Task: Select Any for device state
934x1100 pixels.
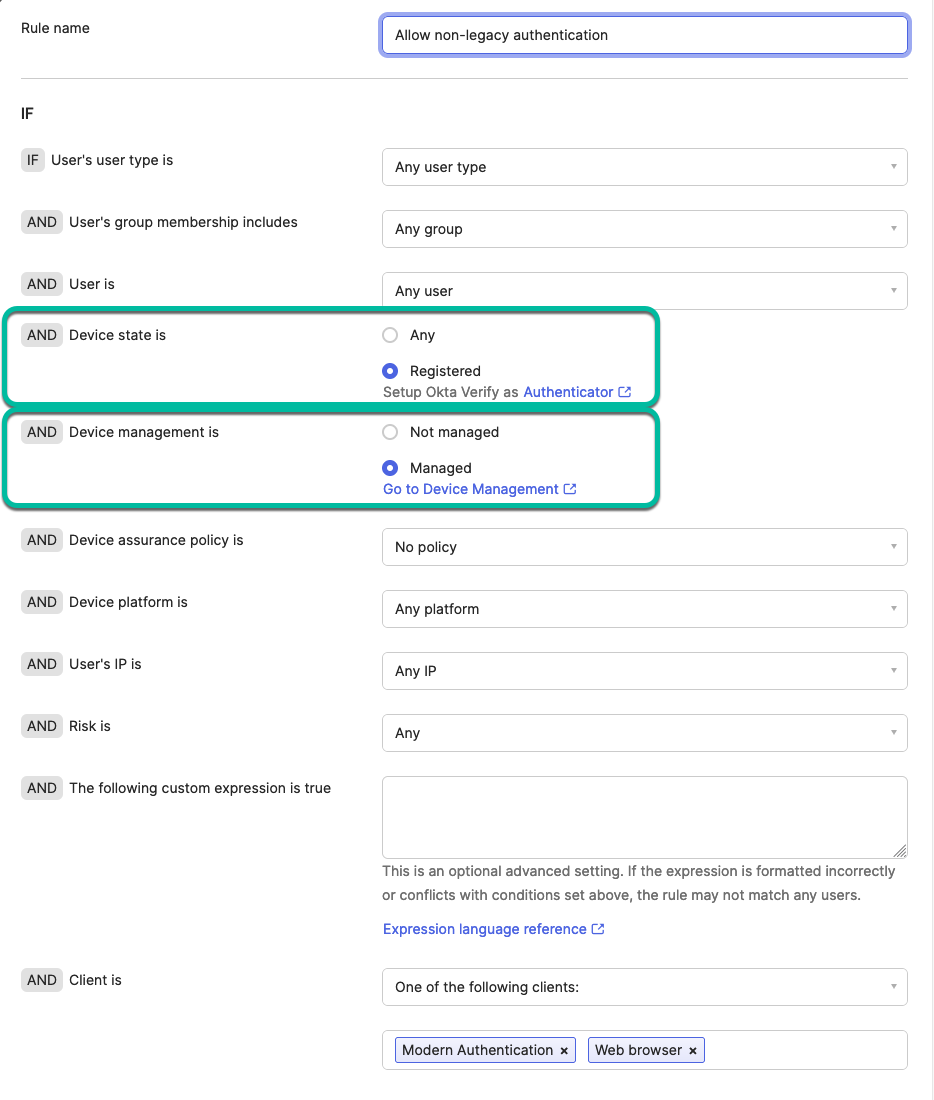Action: pyautogui.click(x=389, y=335)
